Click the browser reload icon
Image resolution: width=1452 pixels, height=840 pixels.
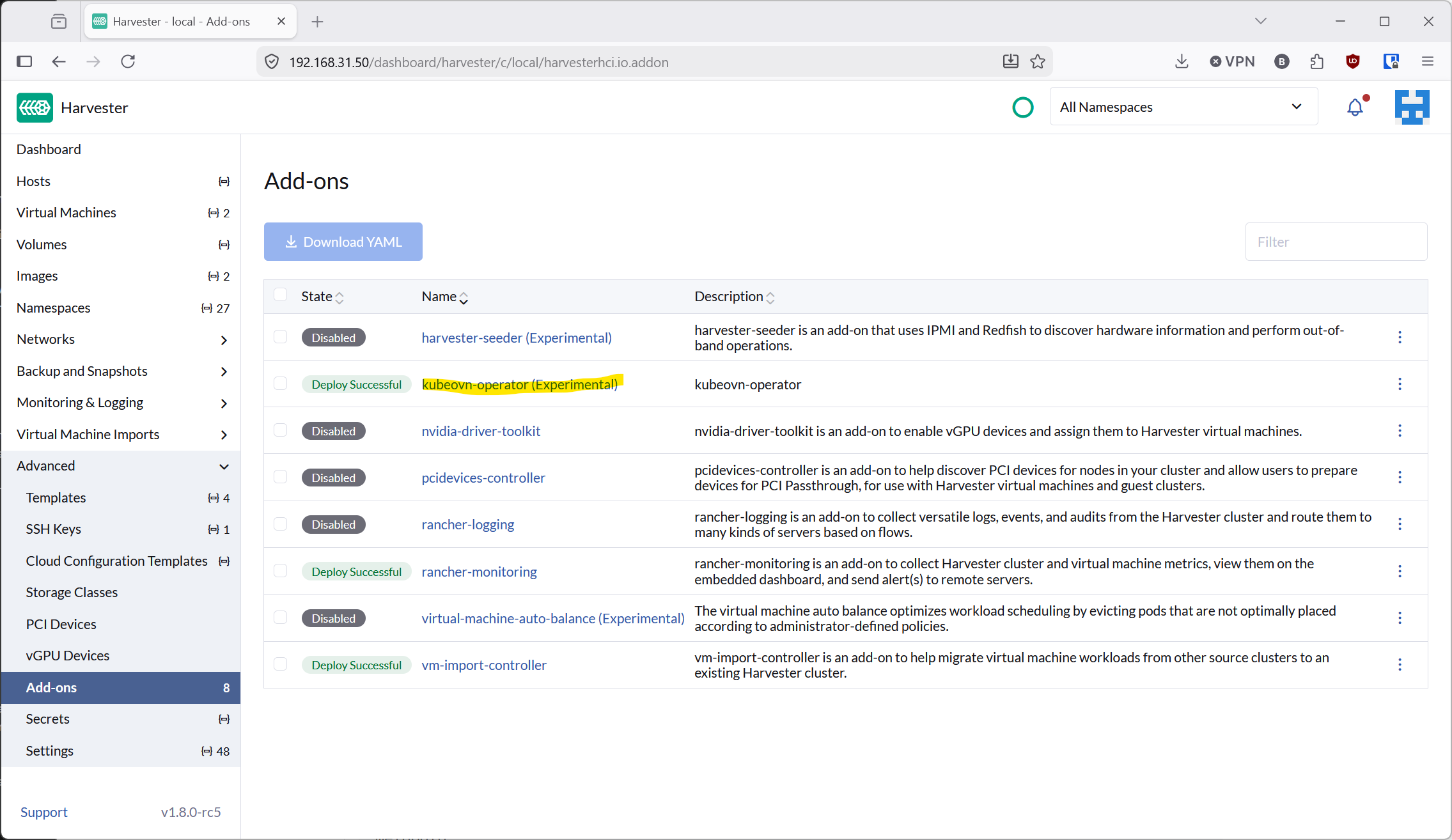[x=128, y=61]
